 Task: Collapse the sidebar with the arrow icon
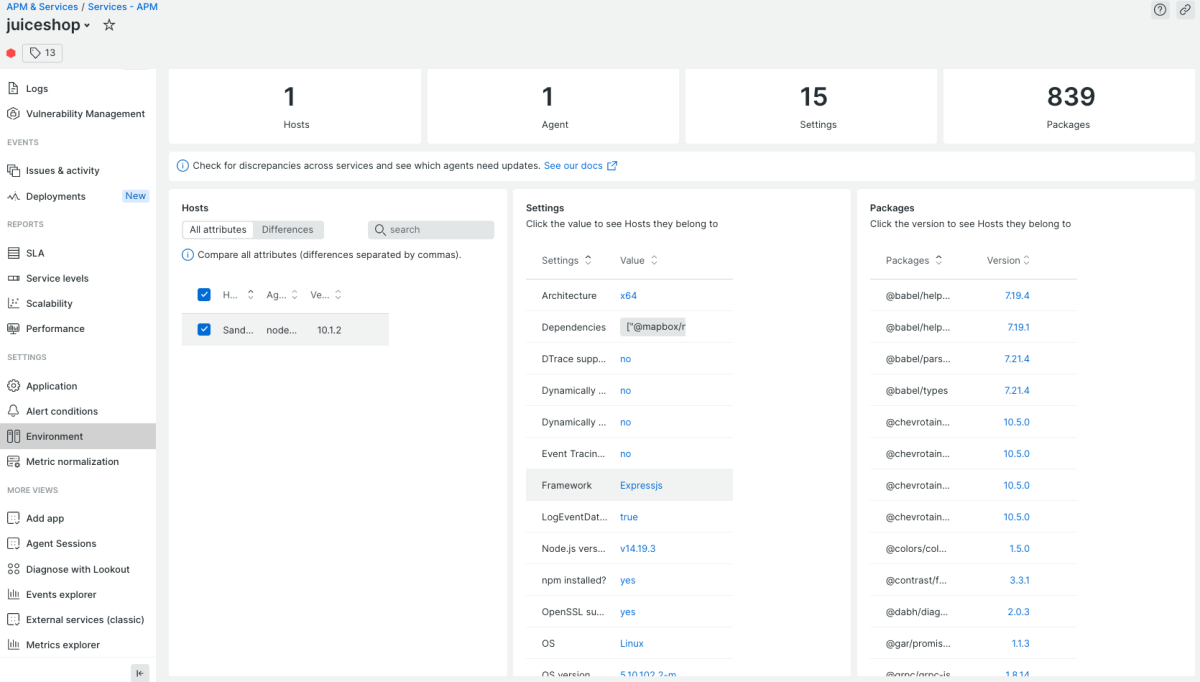click(140, 673)
